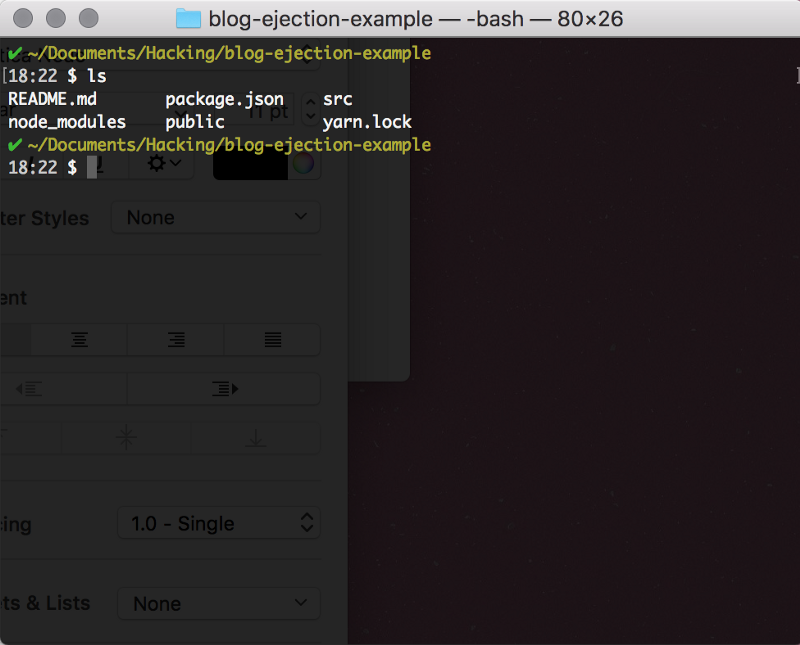Open the gear advanced text options

[164, 164]
